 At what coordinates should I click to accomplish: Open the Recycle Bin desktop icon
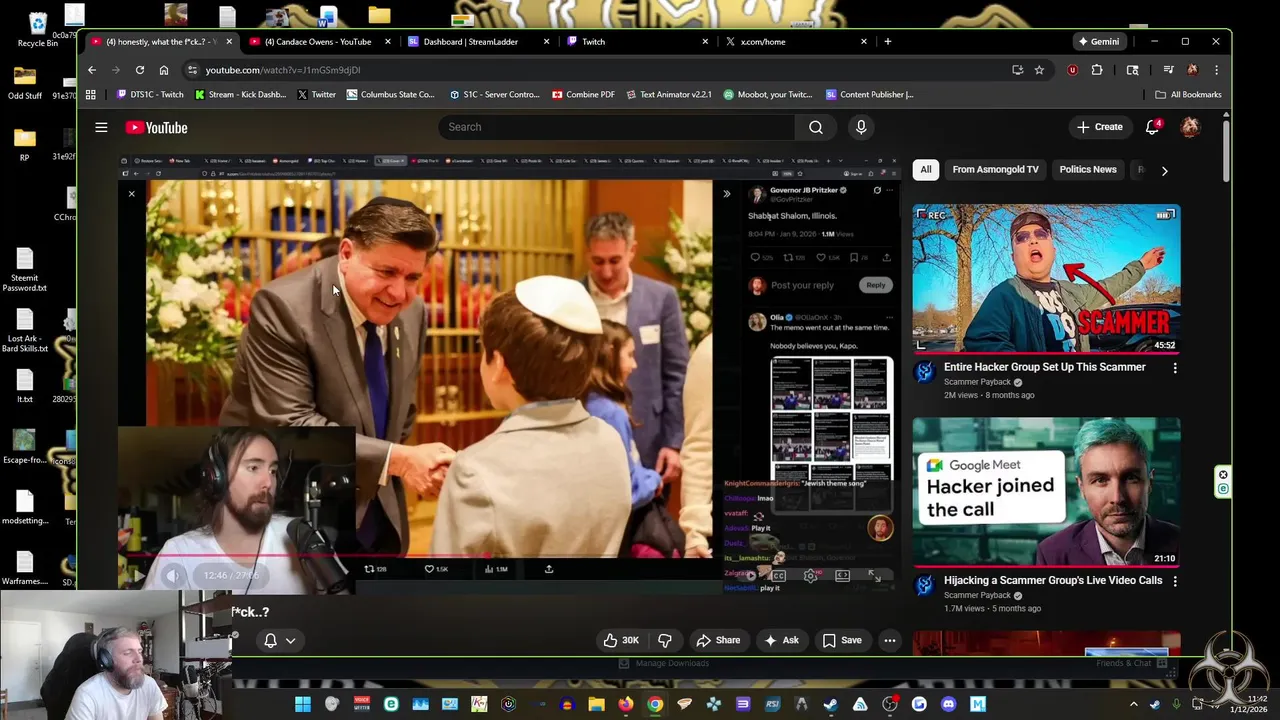coord(38,29)
